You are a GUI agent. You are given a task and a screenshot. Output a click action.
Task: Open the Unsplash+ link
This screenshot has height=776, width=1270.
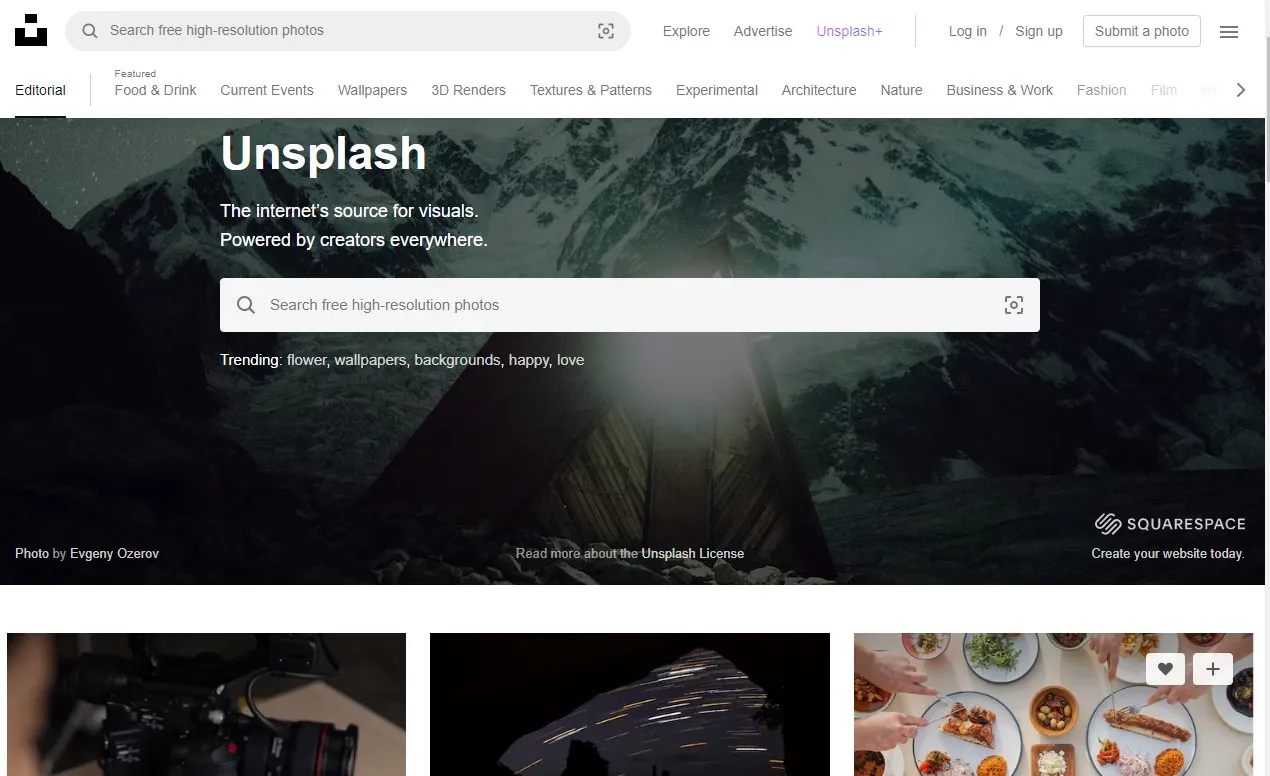click(x=849, y=31)
